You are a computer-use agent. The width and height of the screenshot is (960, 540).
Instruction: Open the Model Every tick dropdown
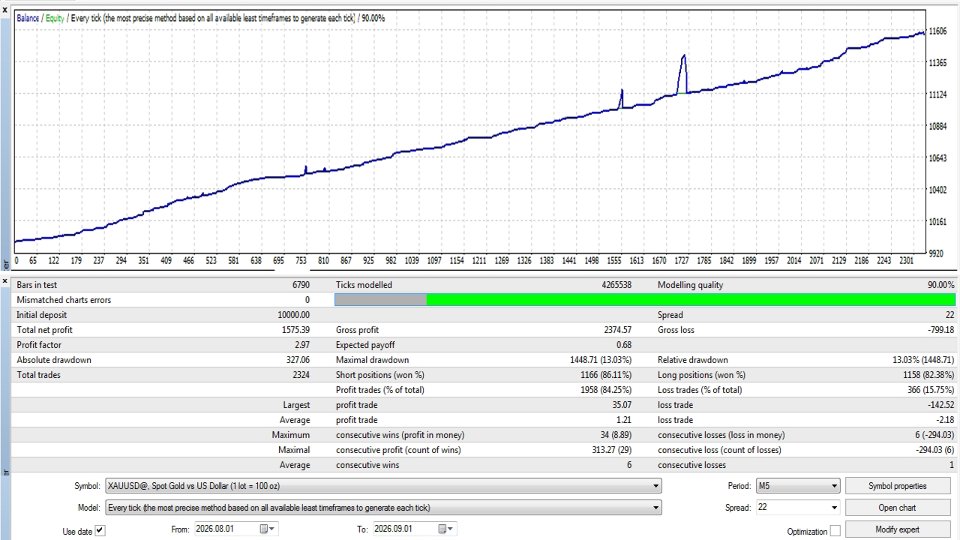pos(656,508)
